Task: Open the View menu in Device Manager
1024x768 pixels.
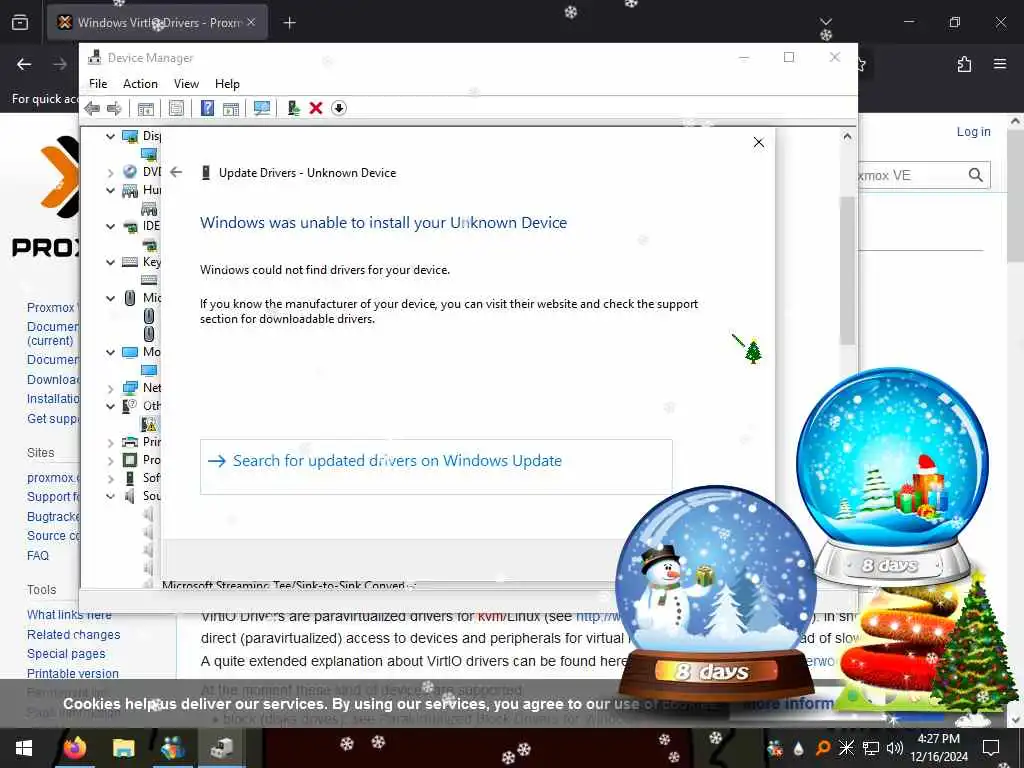Action: 186,84
